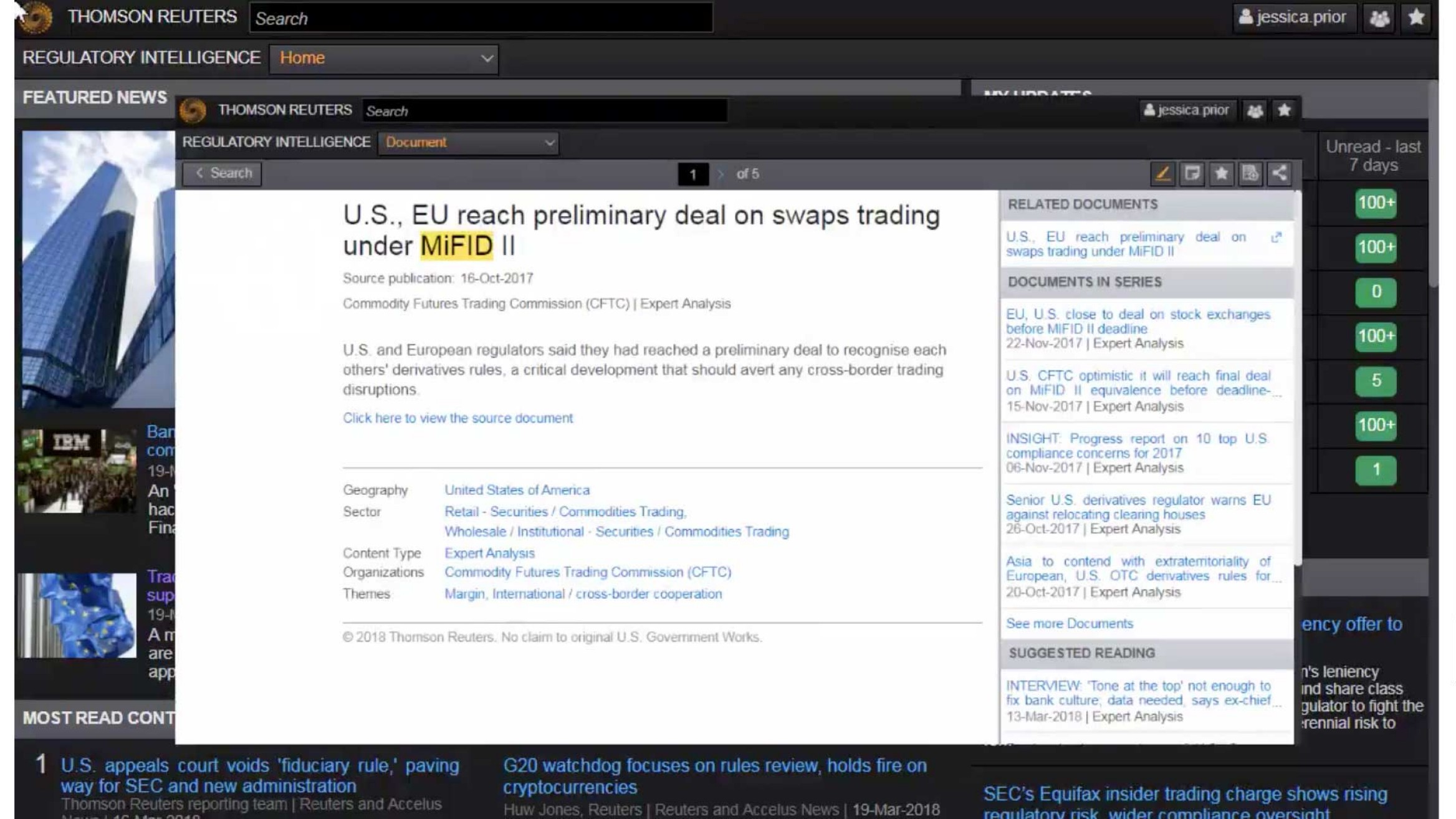
Task: Open the jessica.prior user menu in main header
Action: click(1293, 17)
